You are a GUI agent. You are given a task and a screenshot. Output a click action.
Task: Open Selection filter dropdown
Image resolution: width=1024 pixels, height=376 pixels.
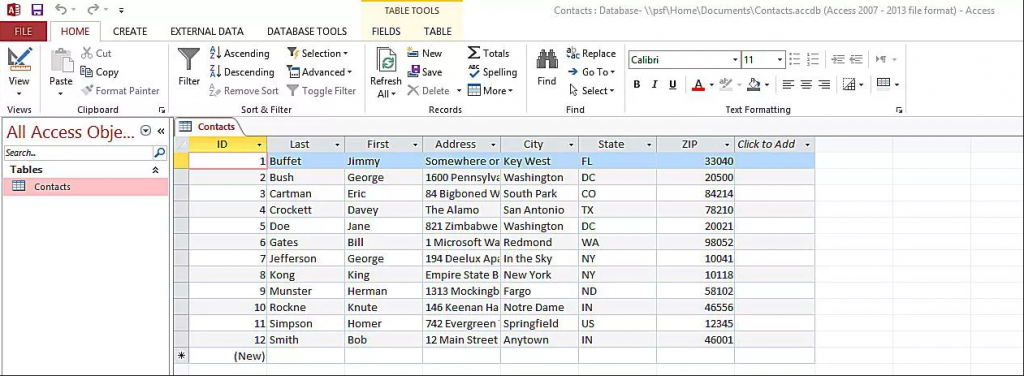click(x=317, y=54)
